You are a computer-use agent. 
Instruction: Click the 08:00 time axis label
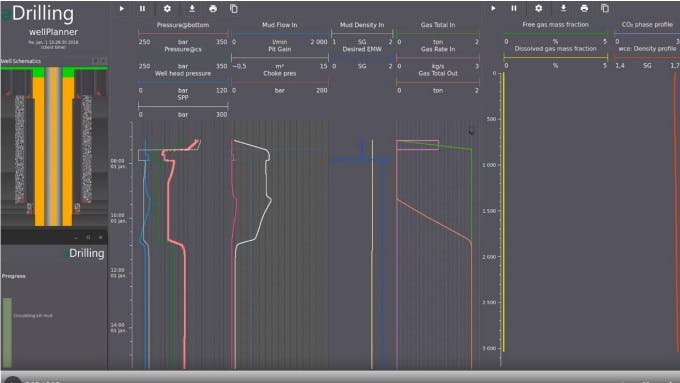(118, 164)
